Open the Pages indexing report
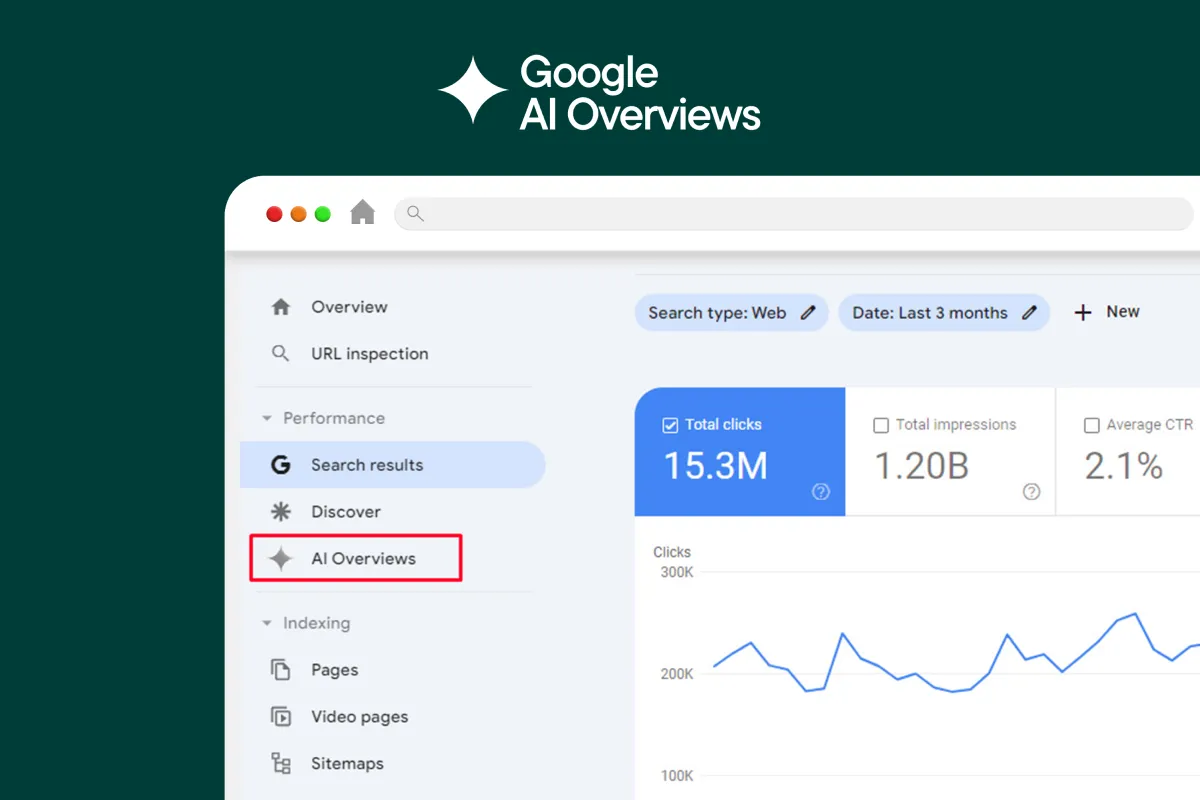 tap(334, 670)
